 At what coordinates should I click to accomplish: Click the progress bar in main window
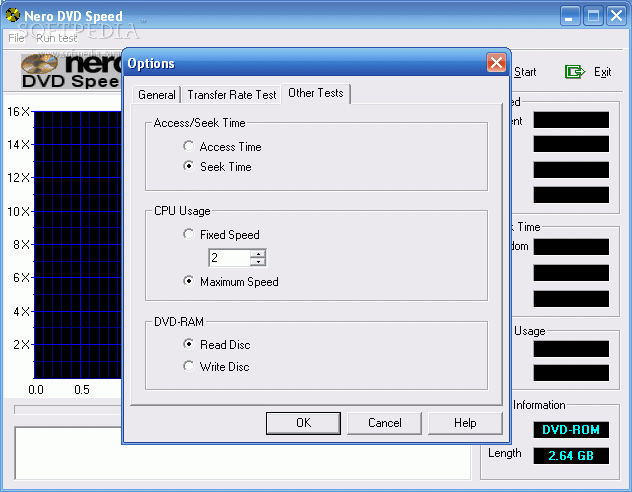[68, 410]
